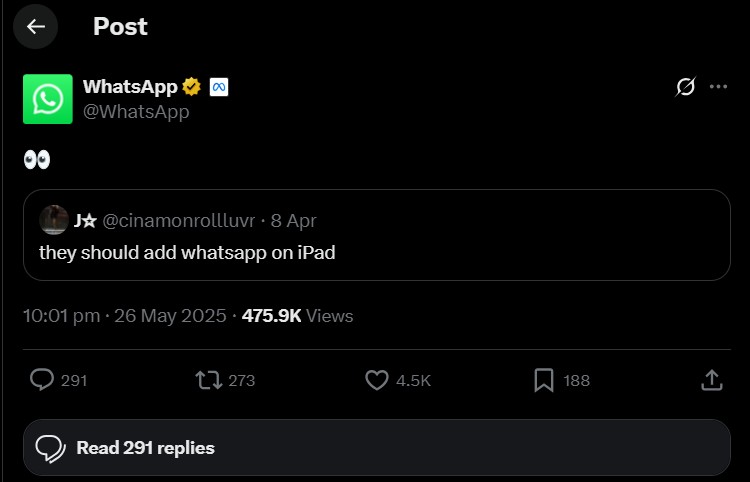750x482 pixels.
Task: Click the Grok explain-post icon
Action: 685,87
